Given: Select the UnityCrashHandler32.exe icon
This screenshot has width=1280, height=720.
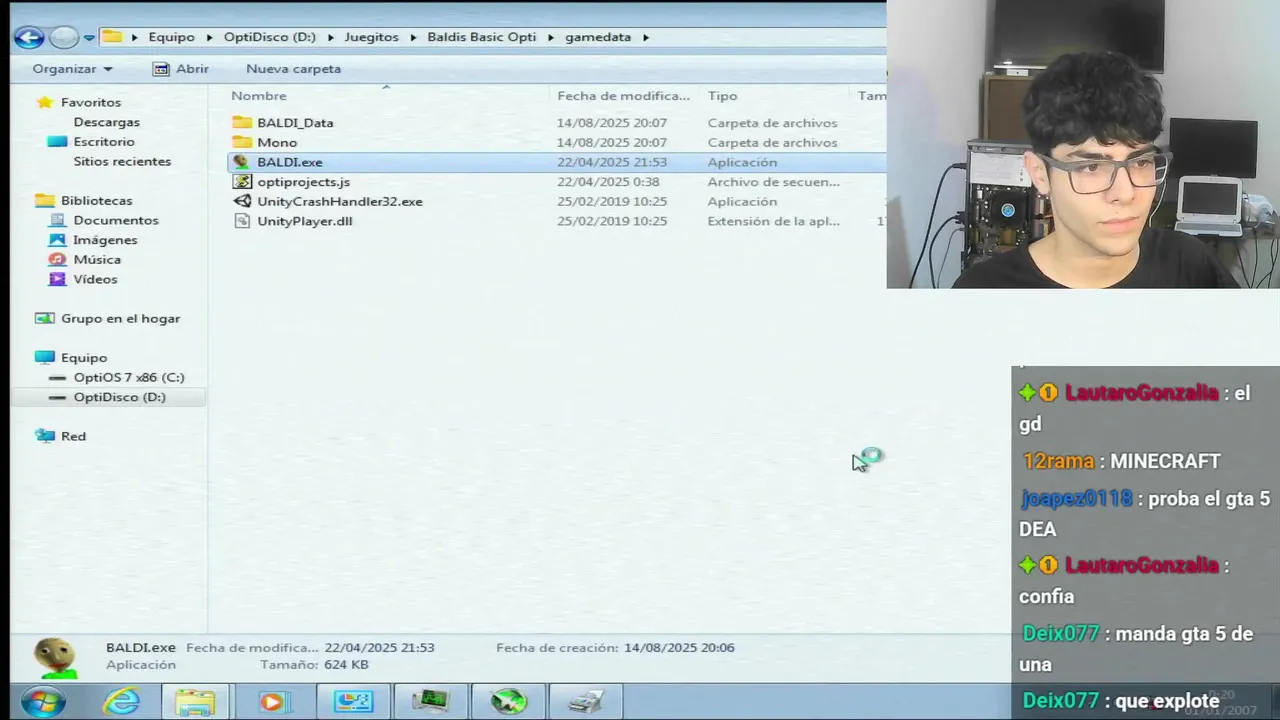Looking at the screenshot, I should click(x=241, y=201).
